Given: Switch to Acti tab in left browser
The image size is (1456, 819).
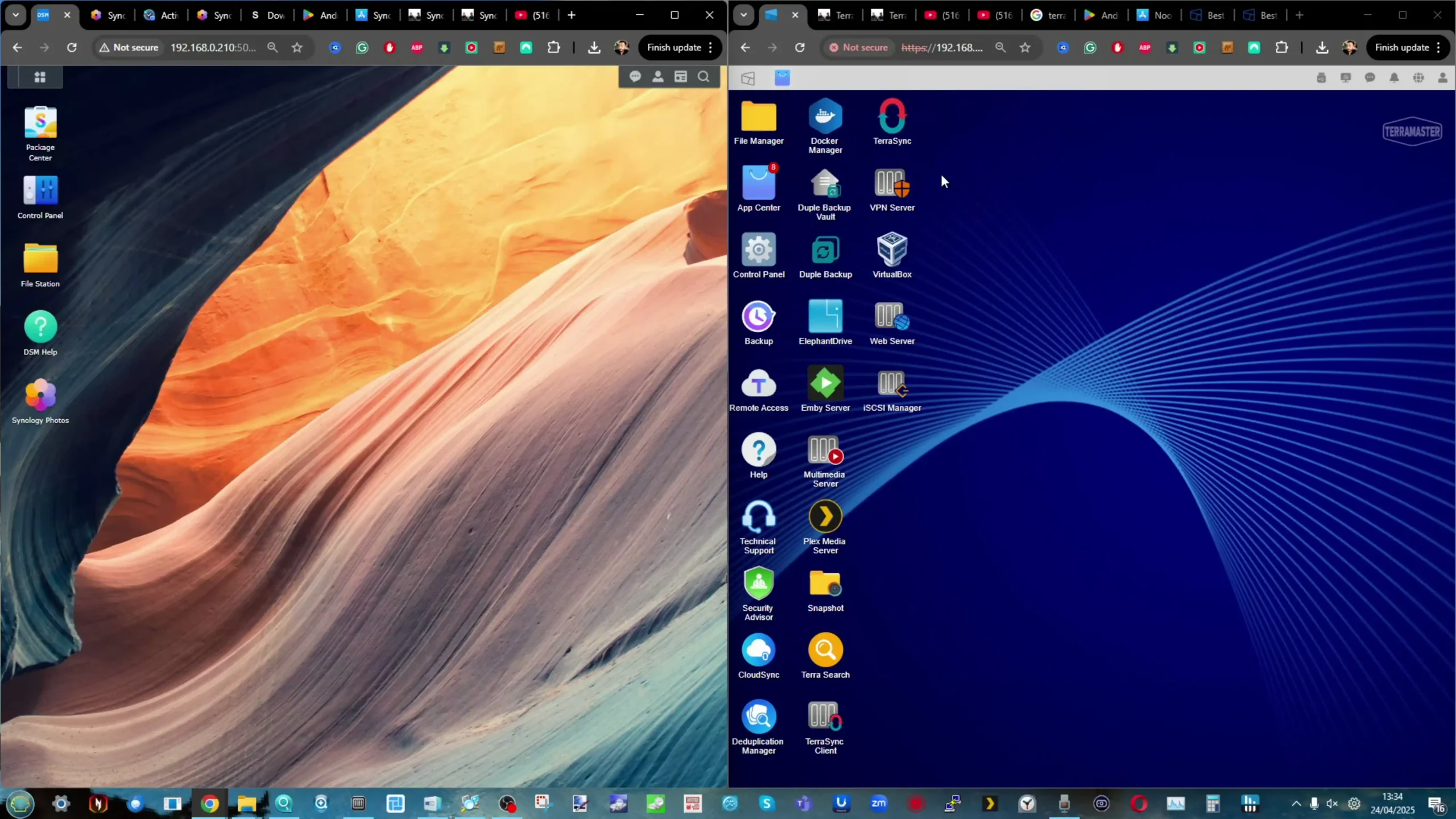Looking at the screenshot, I should 162,15.
